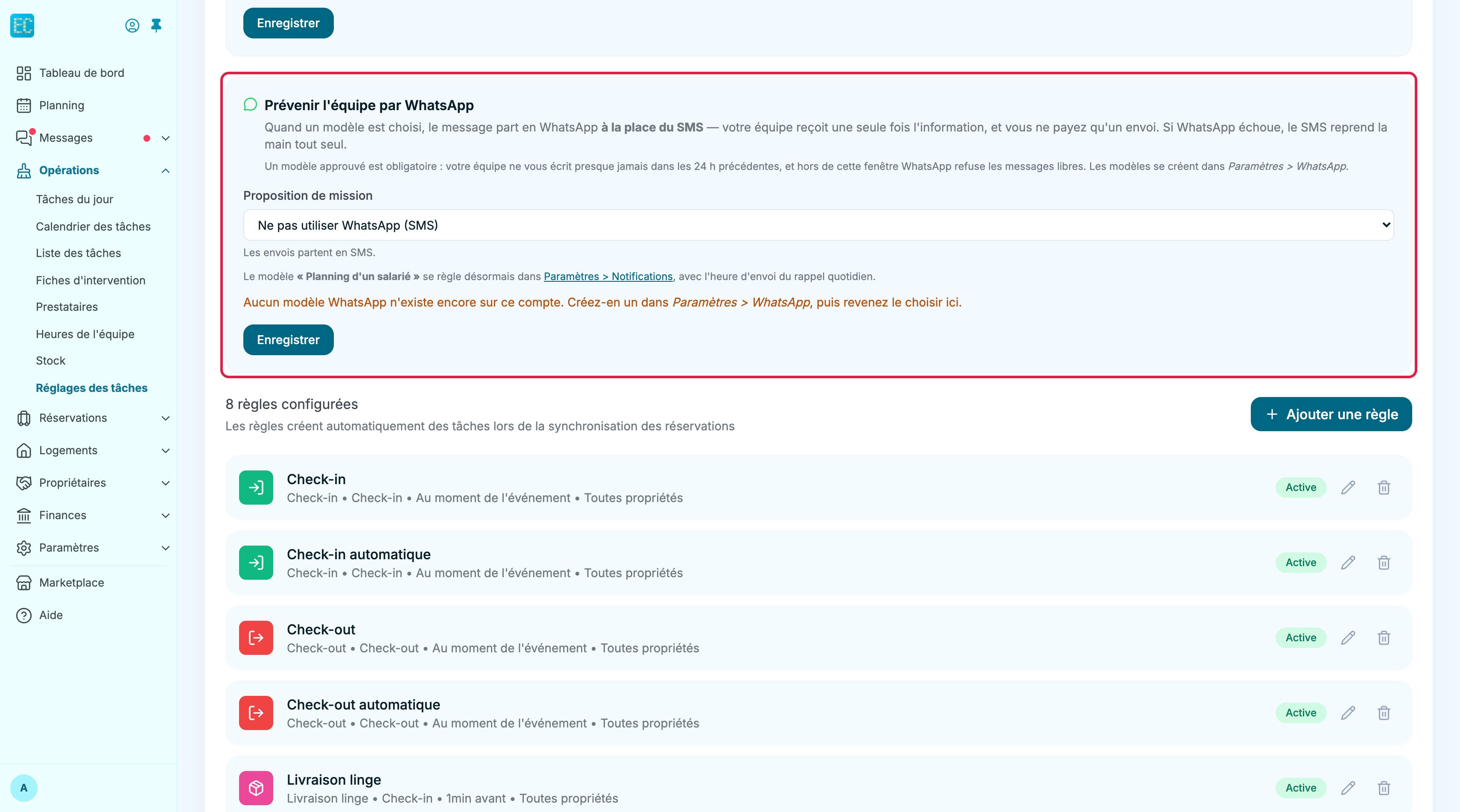
Task: Edit the Check-in automatique rule
Action: pyautogui.click(x=1348, y=563)
